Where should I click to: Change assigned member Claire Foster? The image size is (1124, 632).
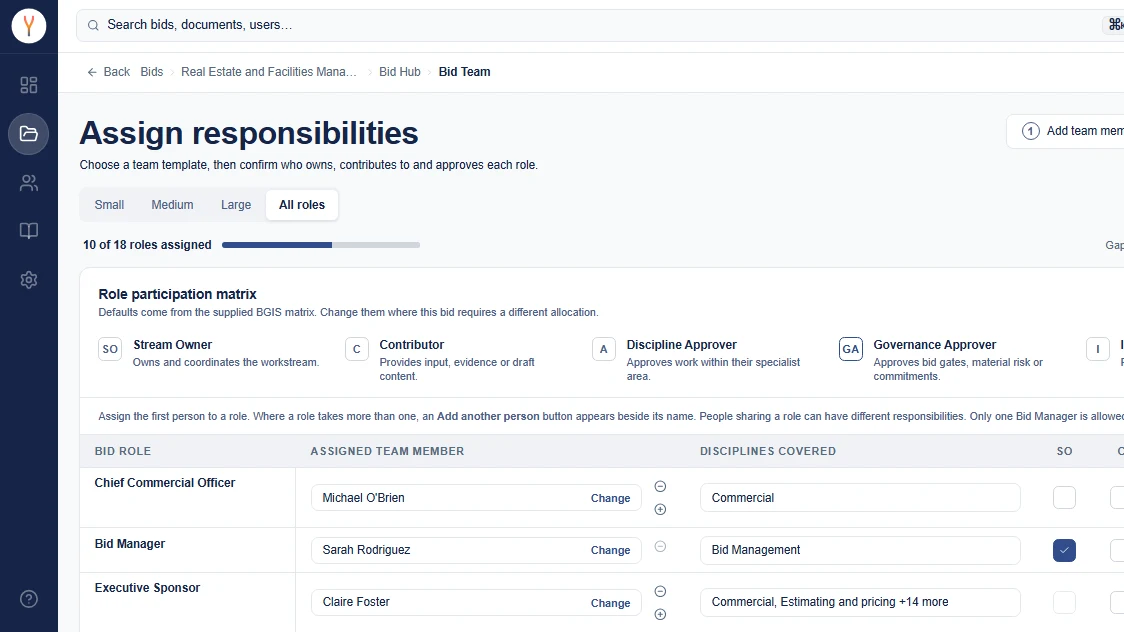point(610,603)
